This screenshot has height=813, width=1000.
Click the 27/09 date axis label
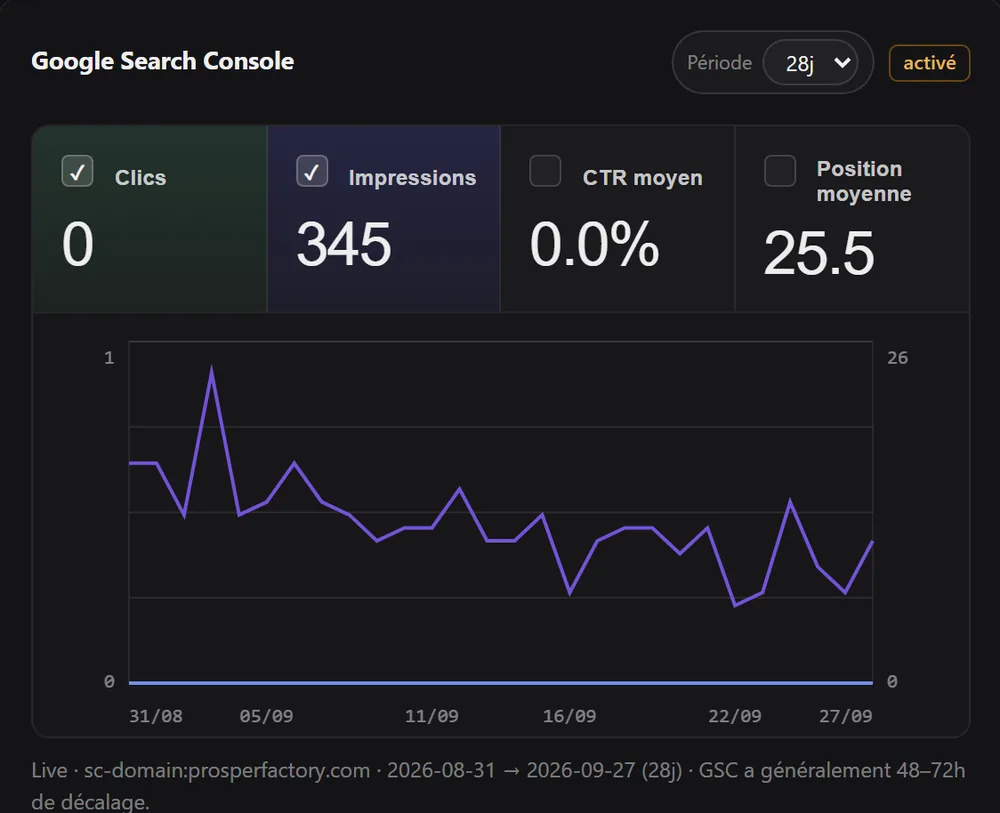846,716
